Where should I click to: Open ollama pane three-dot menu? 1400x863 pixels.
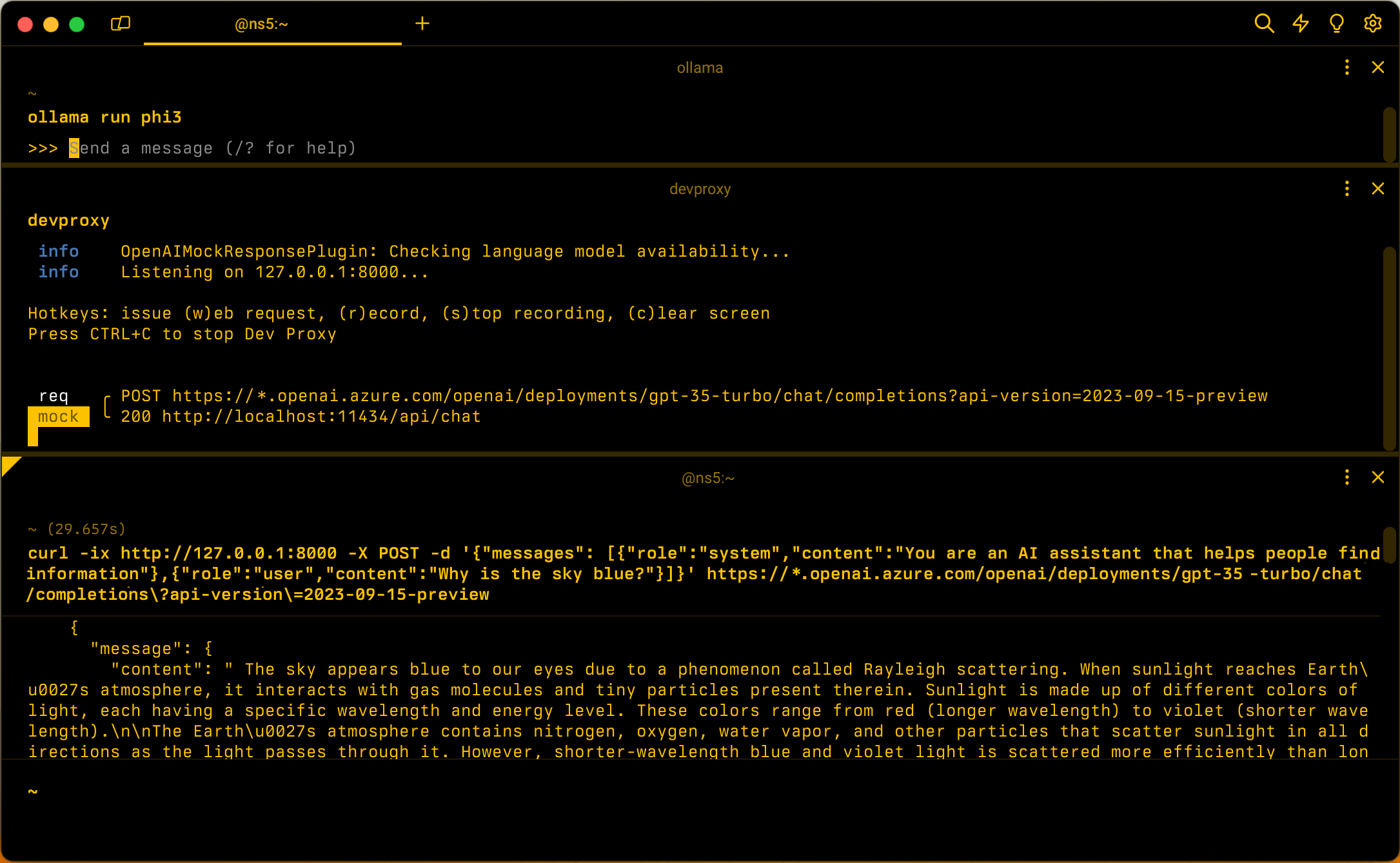1347,68
